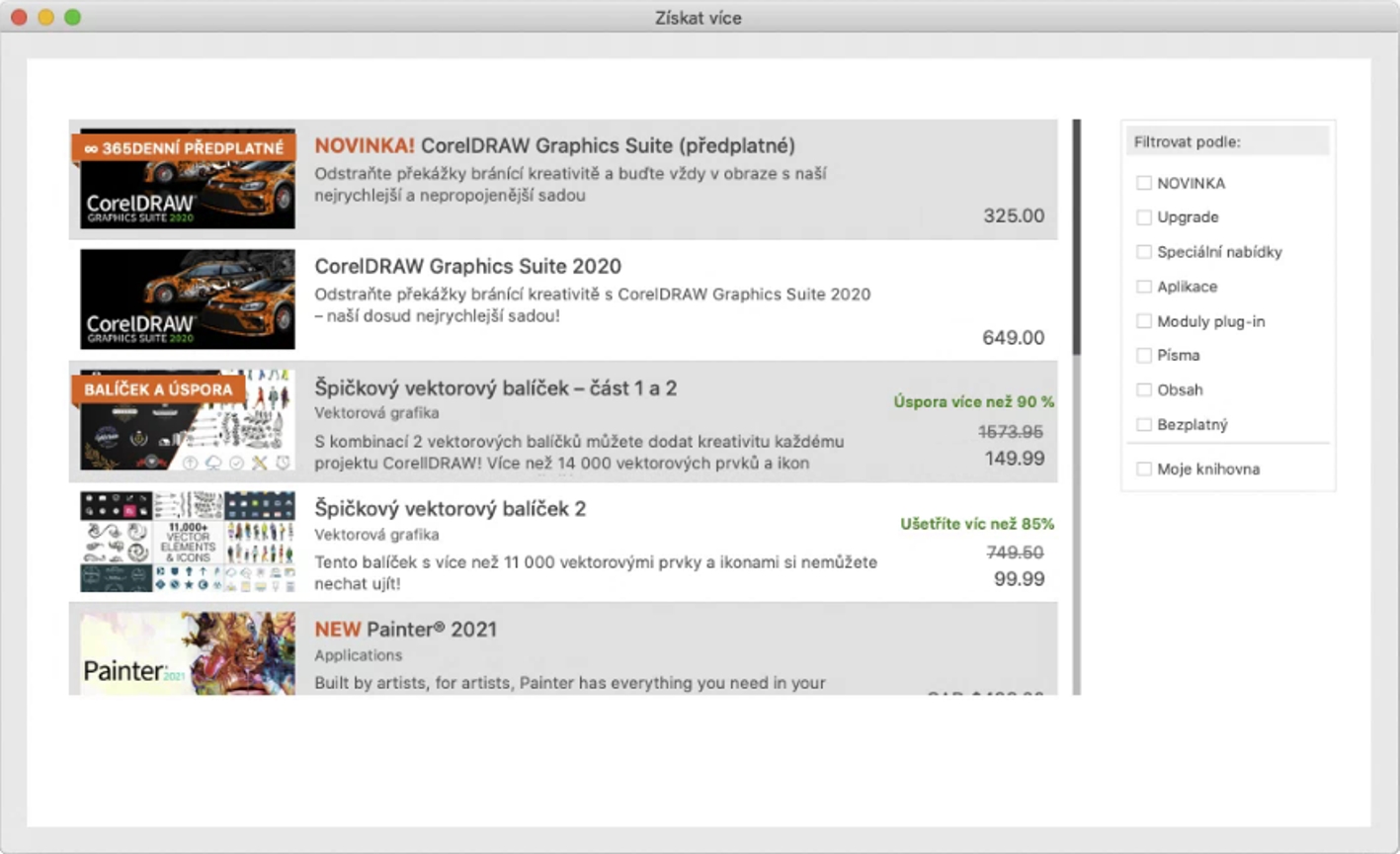1400x854 pixels.
Task: Click the 149.99 price for vector bundle
Action: point(1014,459)
